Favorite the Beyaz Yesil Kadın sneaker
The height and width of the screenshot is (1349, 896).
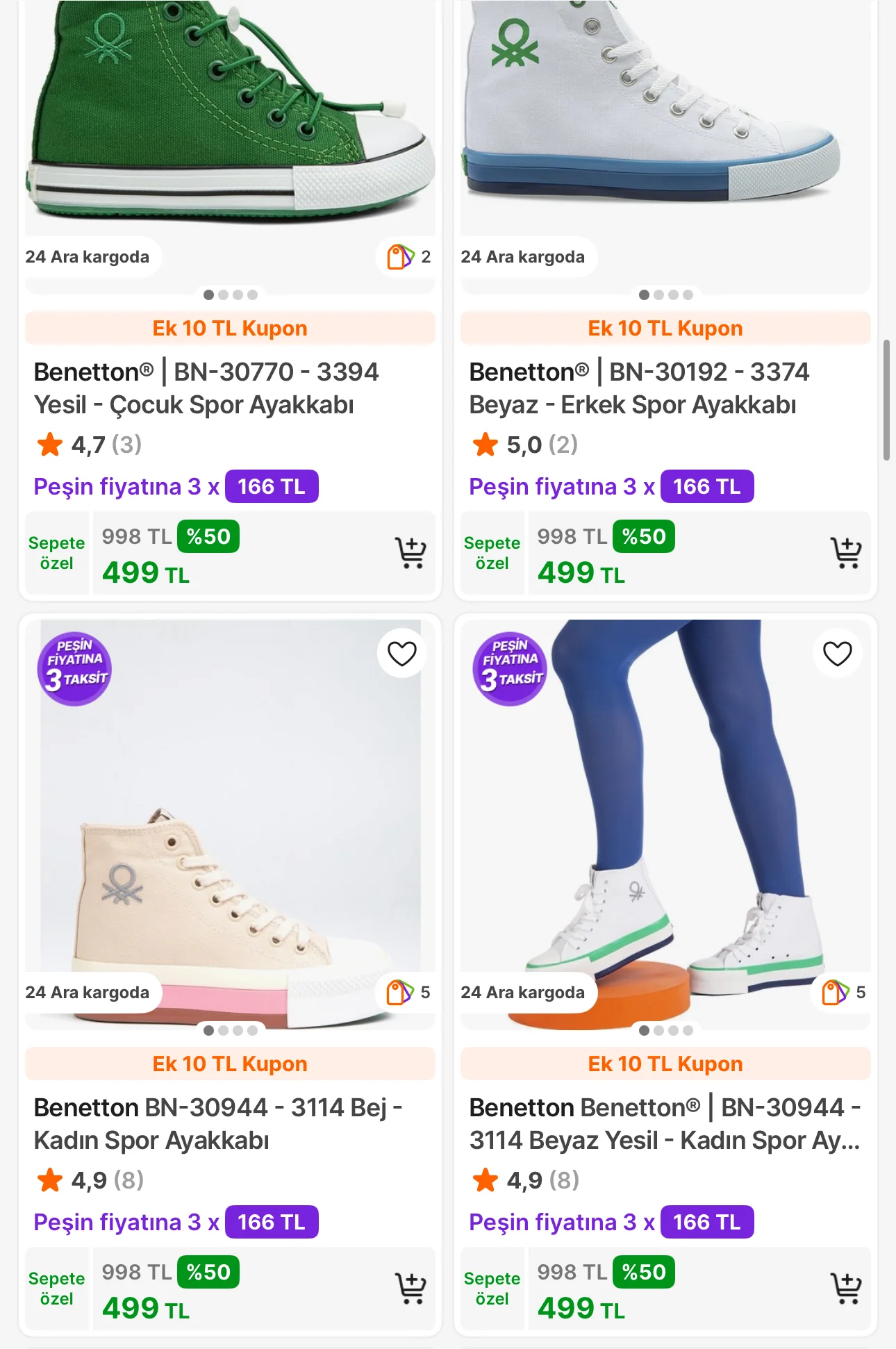(x=837, y=654)
